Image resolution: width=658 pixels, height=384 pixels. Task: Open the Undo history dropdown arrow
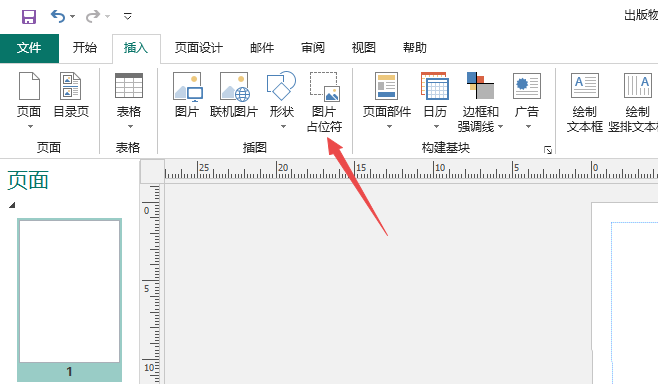[x=73, y=17]
